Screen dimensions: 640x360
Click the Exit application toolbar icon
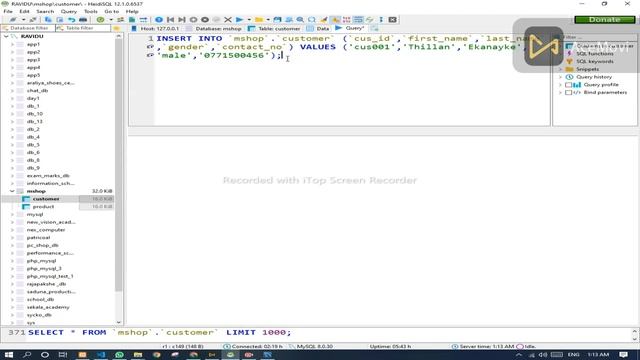(x=392, y=20)
